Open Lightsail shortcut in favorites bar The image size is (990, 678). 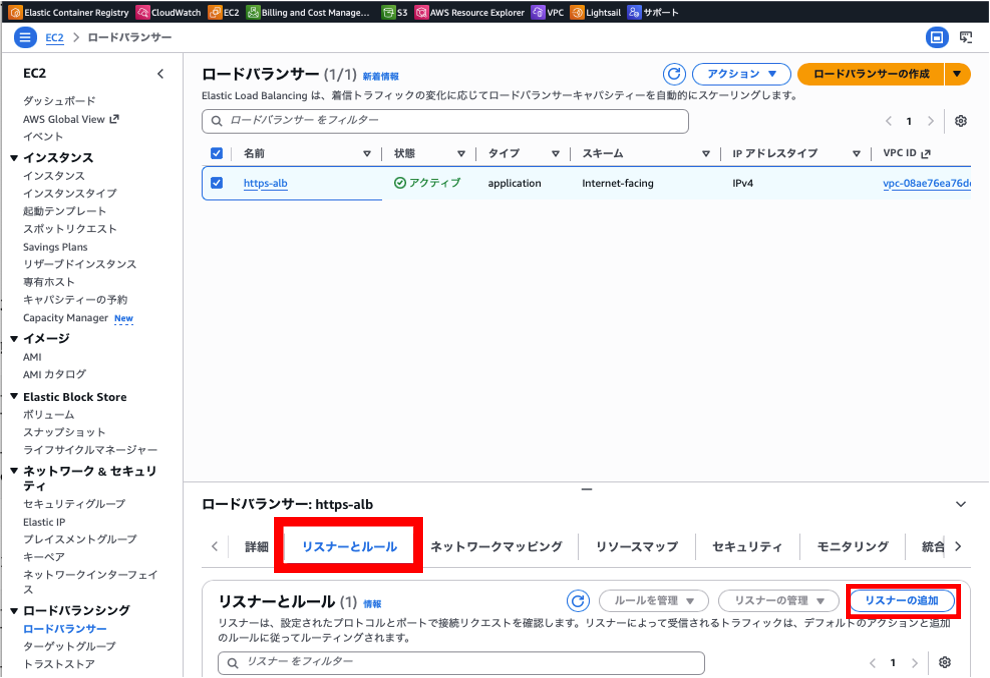[x=595, y=12]
